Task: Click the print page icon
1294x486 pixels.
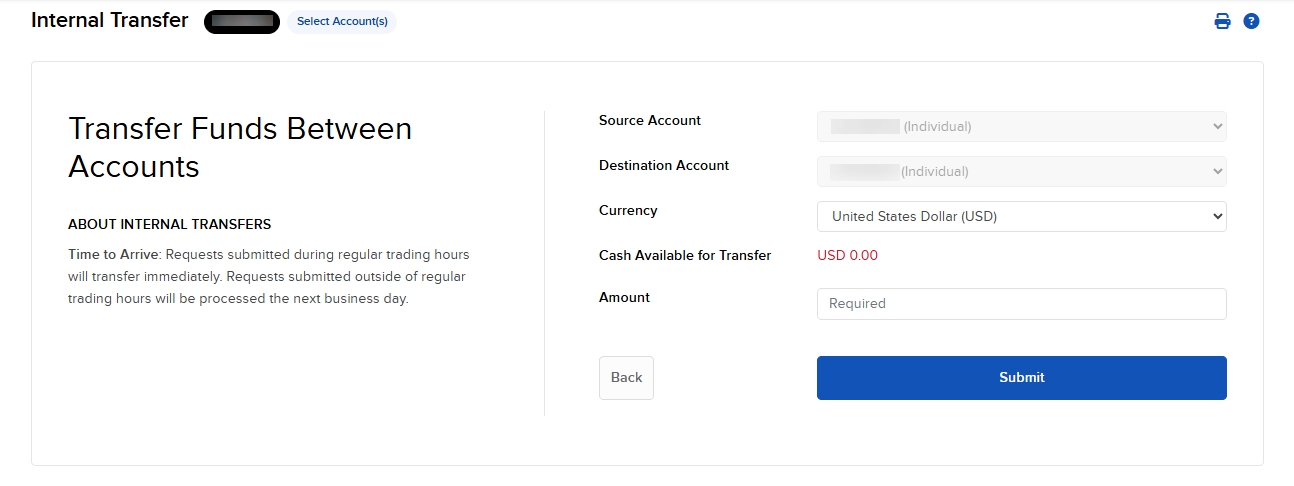Action: coord(1222,21)
